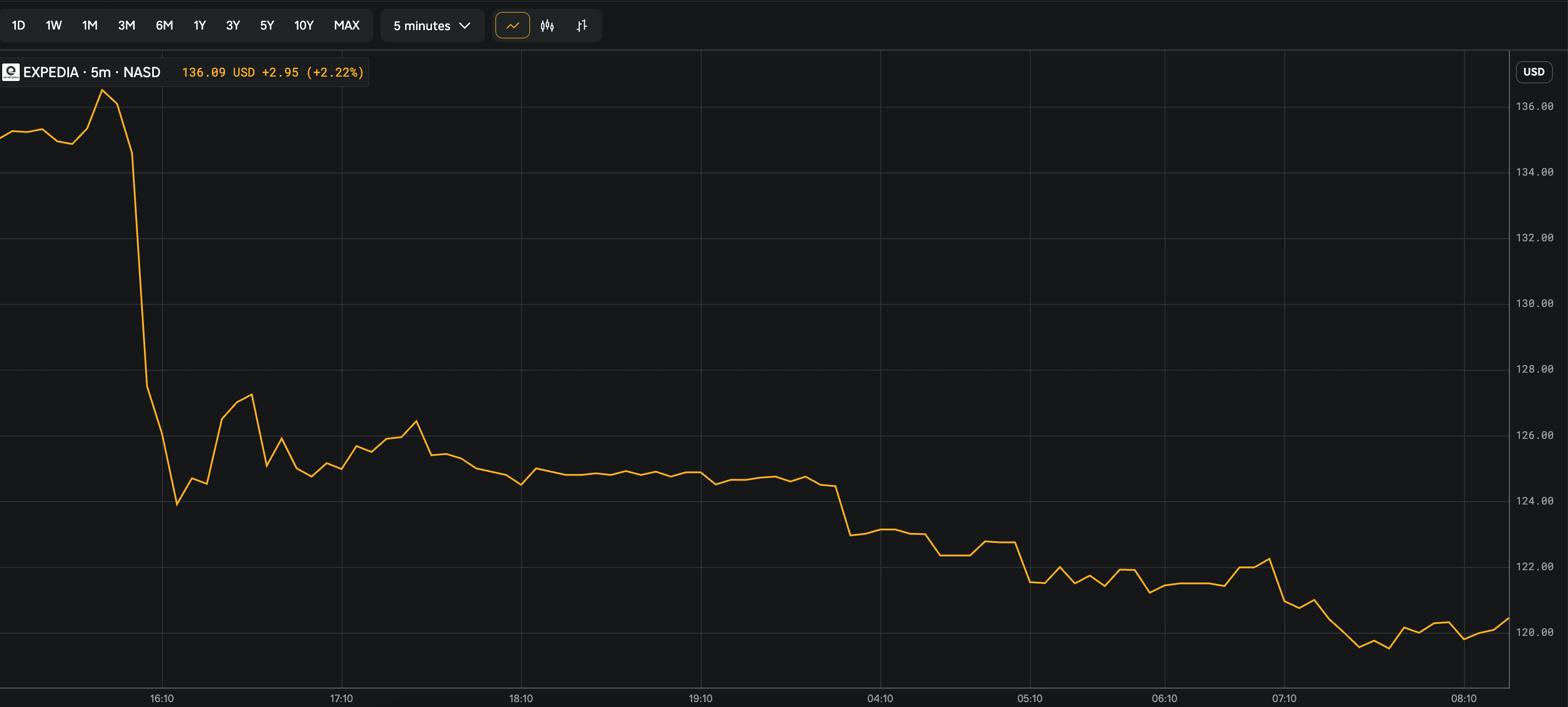Select the line chart style icon
Image resolution: width=1568 pixels, height=707 pixels.
(x=512, y=26)
